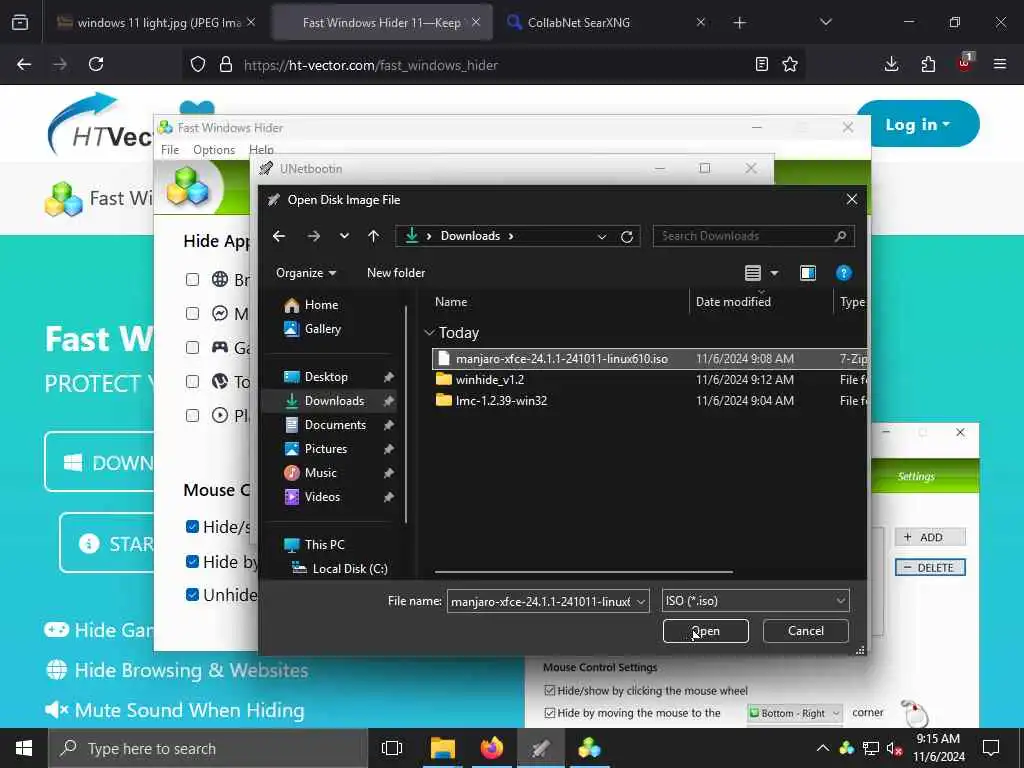Screen dimensions: 1024x768
Task: Check the Torrent checkbox in Fast Windows Hider
Action: (x=192, y=381)
